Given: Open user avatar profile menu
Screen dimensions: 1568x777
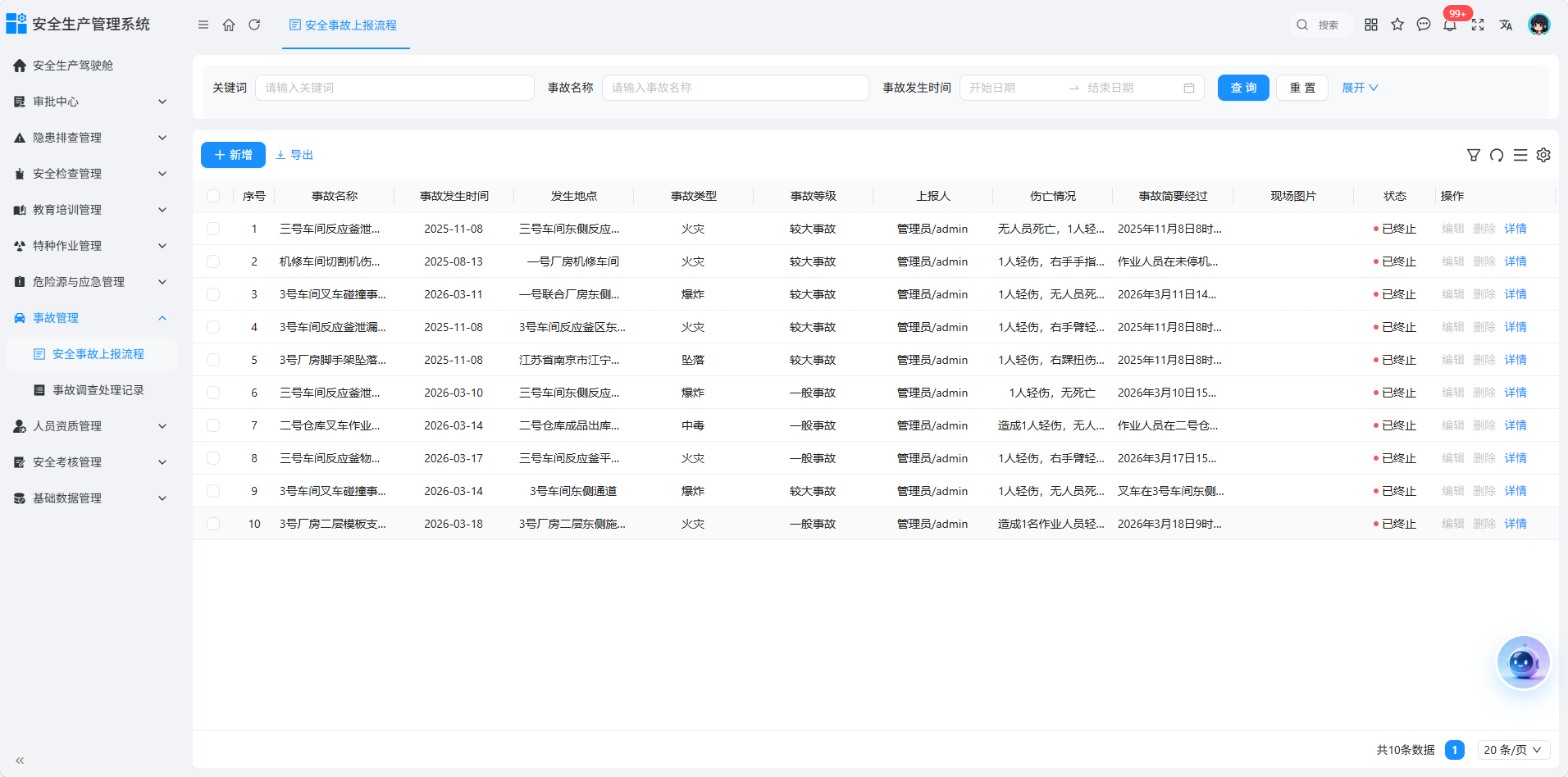Looking at the screenshot, I should (x=1539, y=25).
